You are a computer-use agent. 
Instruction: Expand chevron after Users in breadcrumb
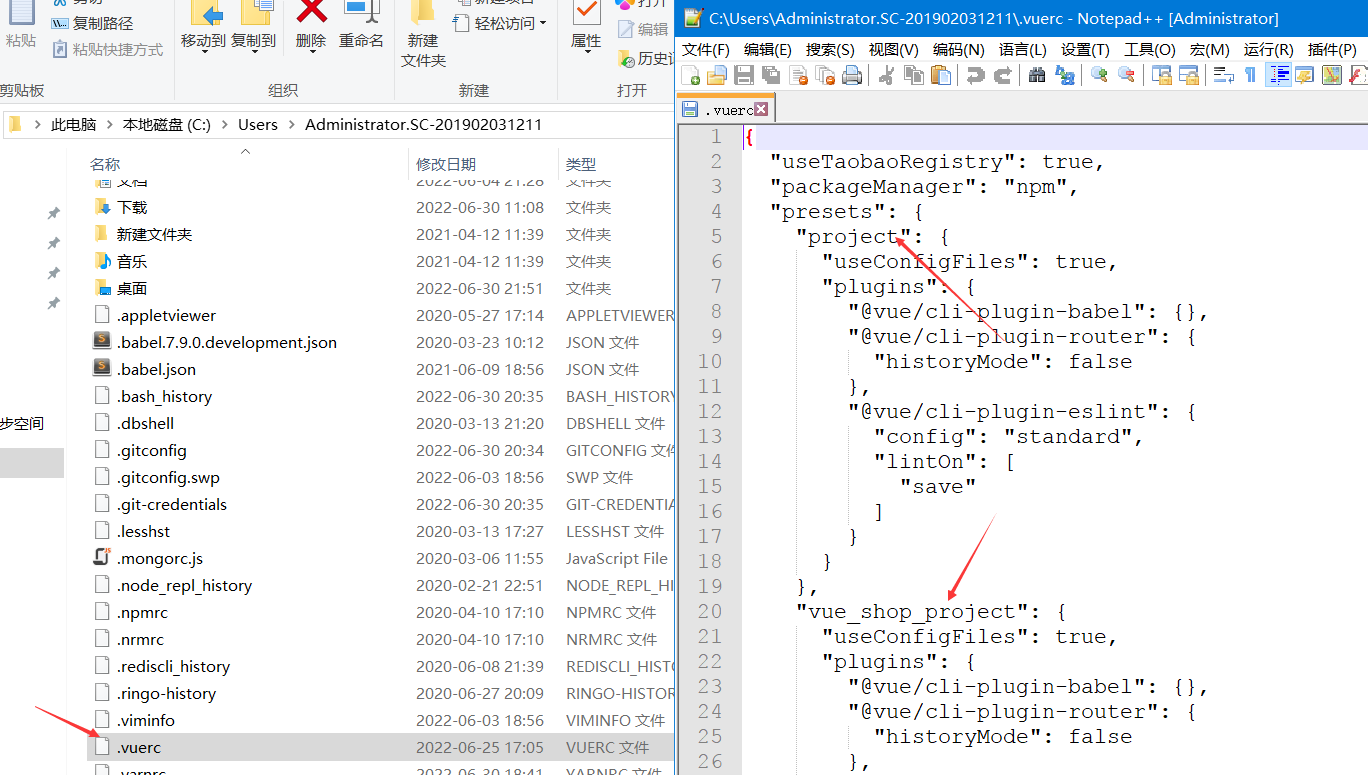pos(292,125)
